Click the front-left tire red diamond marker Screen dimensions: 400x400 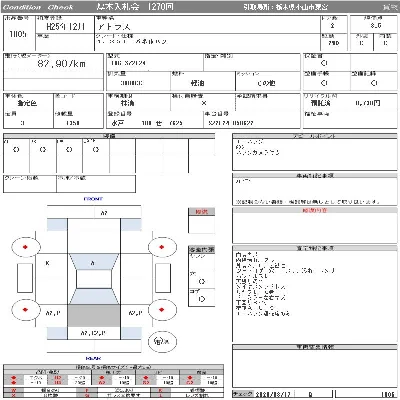(x=25, y=247)
